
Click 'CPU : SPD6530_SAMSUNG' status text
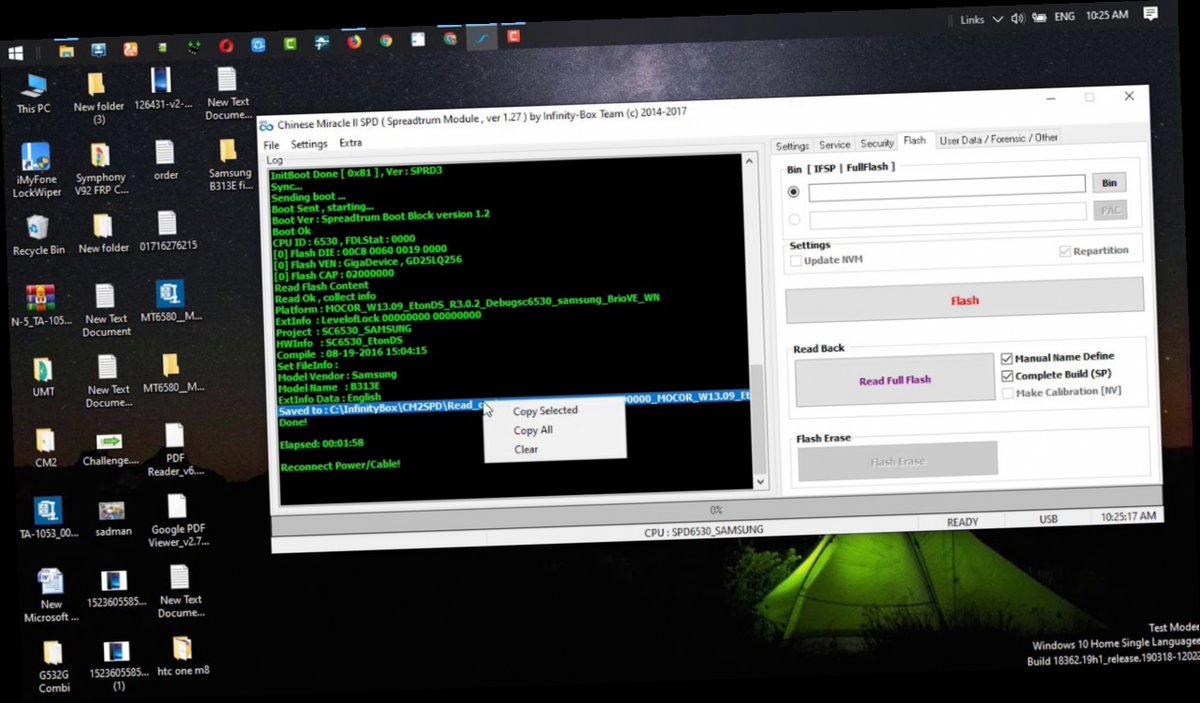click(x=704, y=530)
